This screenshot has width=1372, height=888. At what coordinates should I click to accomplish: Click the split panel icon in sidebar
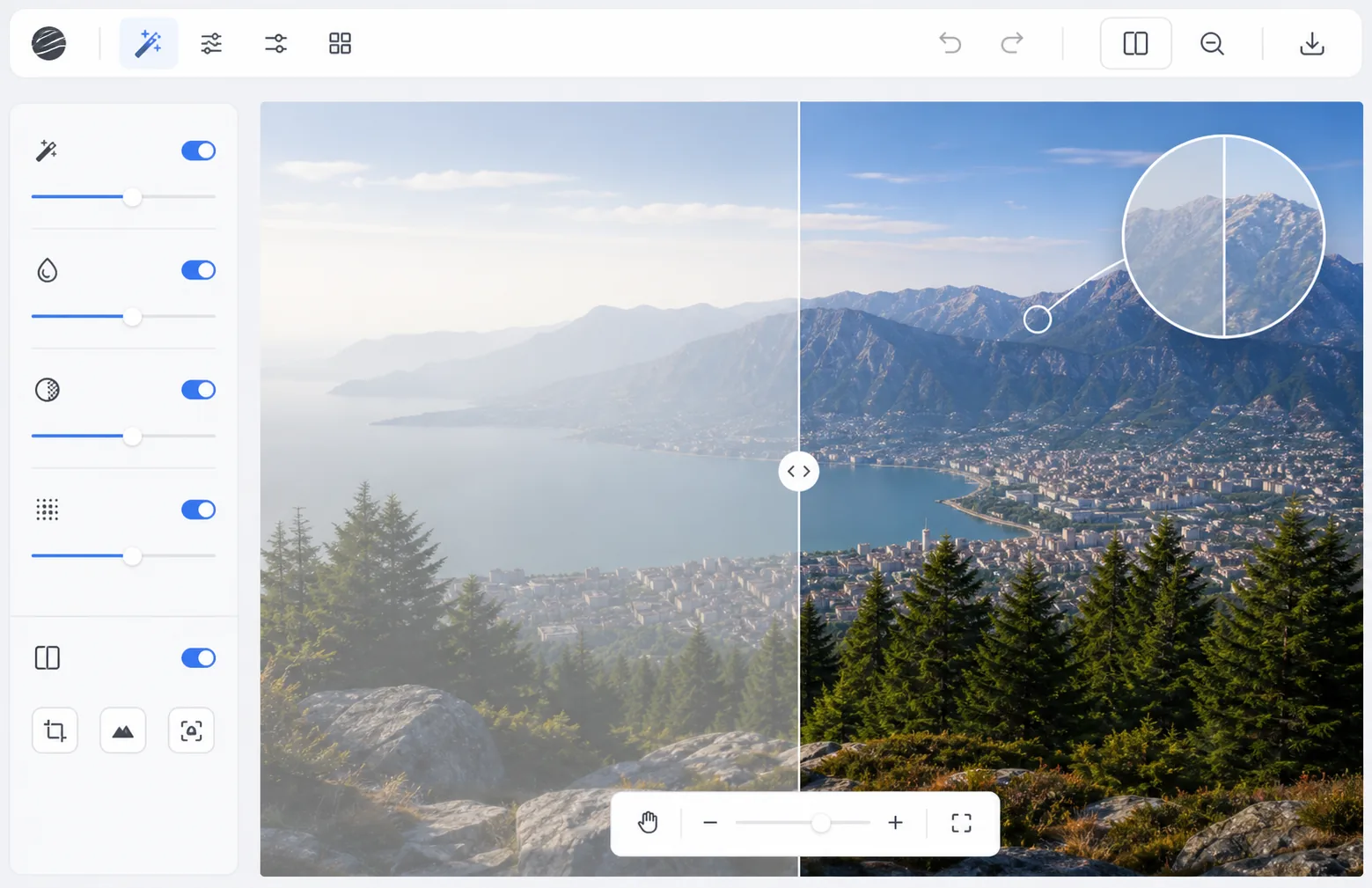47,657
